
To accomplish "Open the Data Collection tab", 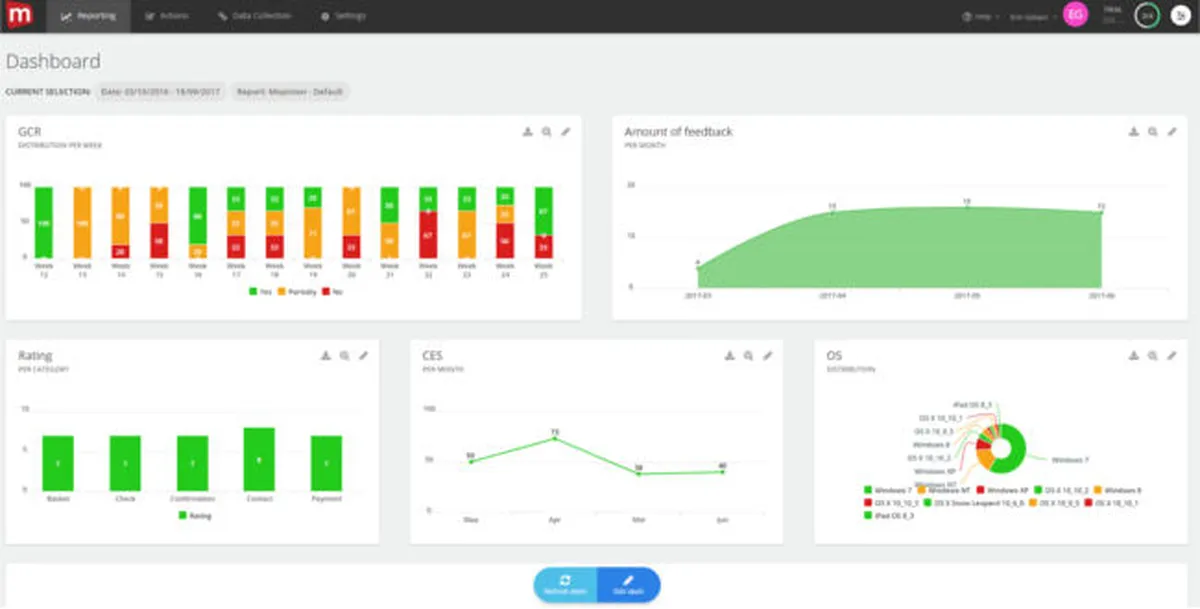I will click(254, 16).
